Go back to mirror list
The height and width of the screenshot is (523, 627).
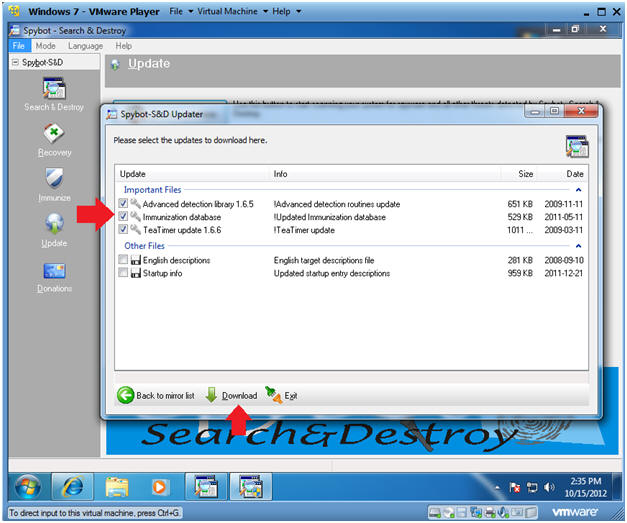pos(156,395)
